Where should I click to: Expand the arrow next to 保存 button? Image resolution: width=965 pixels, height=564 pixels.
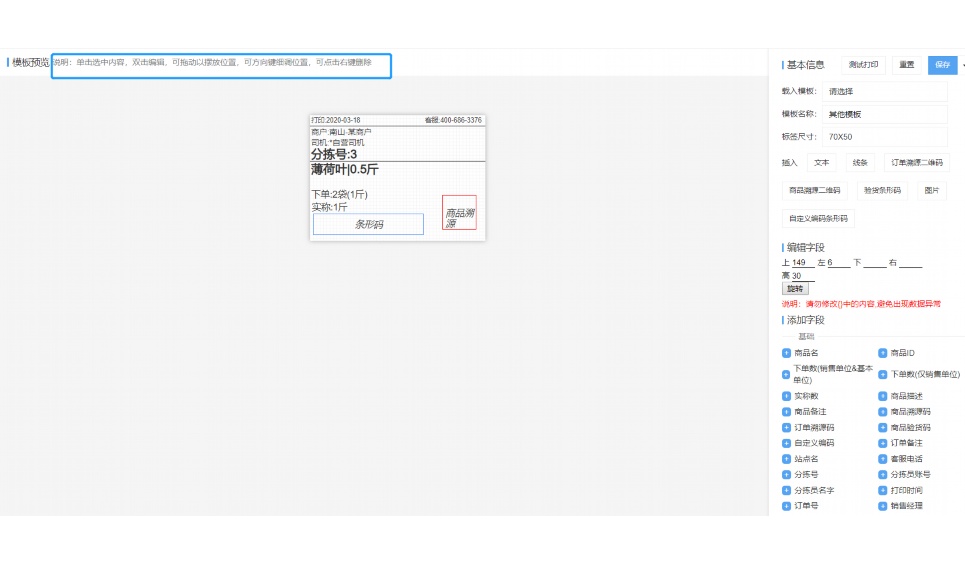click(x=962, y=65)
